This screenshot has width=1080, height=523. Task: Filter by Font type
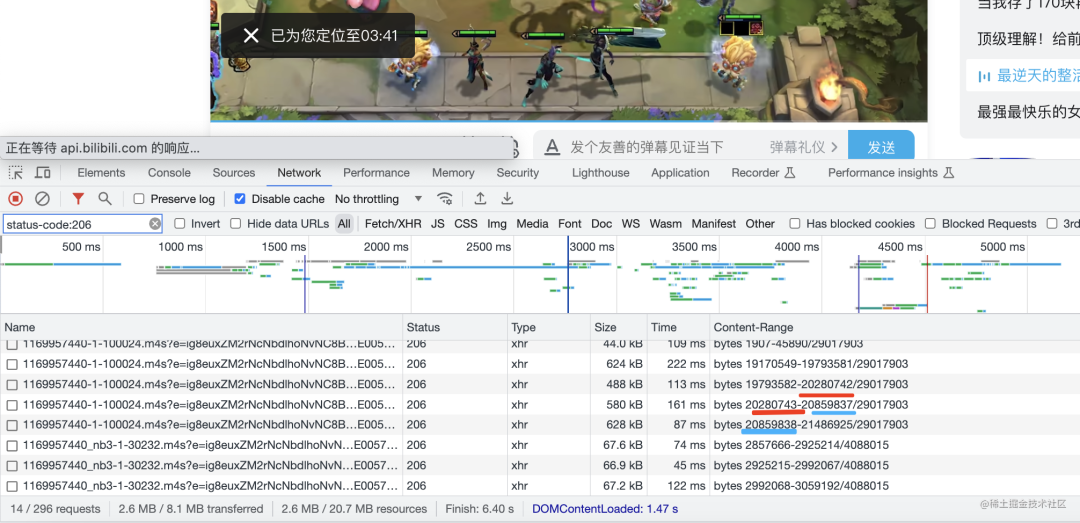(x=570, y=223)
